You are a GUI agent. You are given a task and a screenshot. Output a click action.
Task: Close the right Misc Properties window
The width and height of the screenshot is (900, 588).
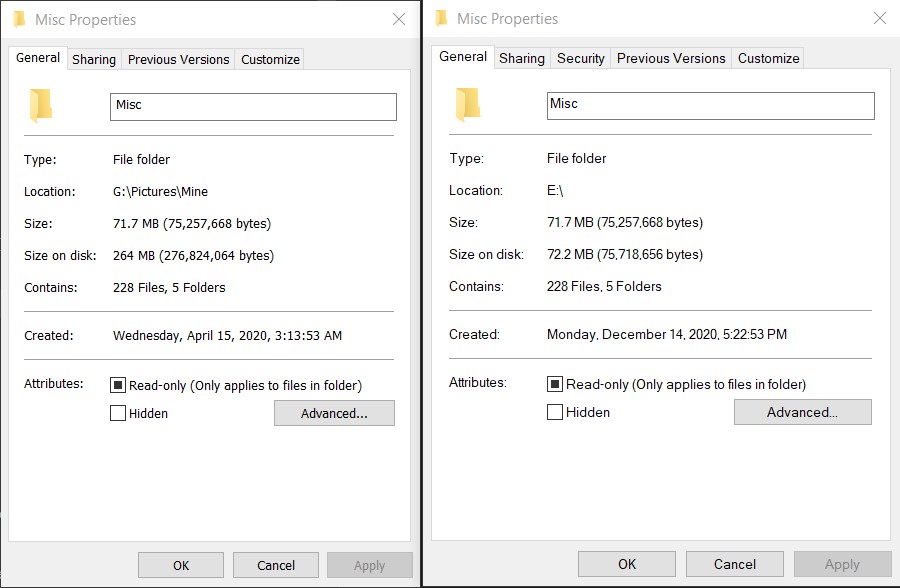click(x=880, y=18)
